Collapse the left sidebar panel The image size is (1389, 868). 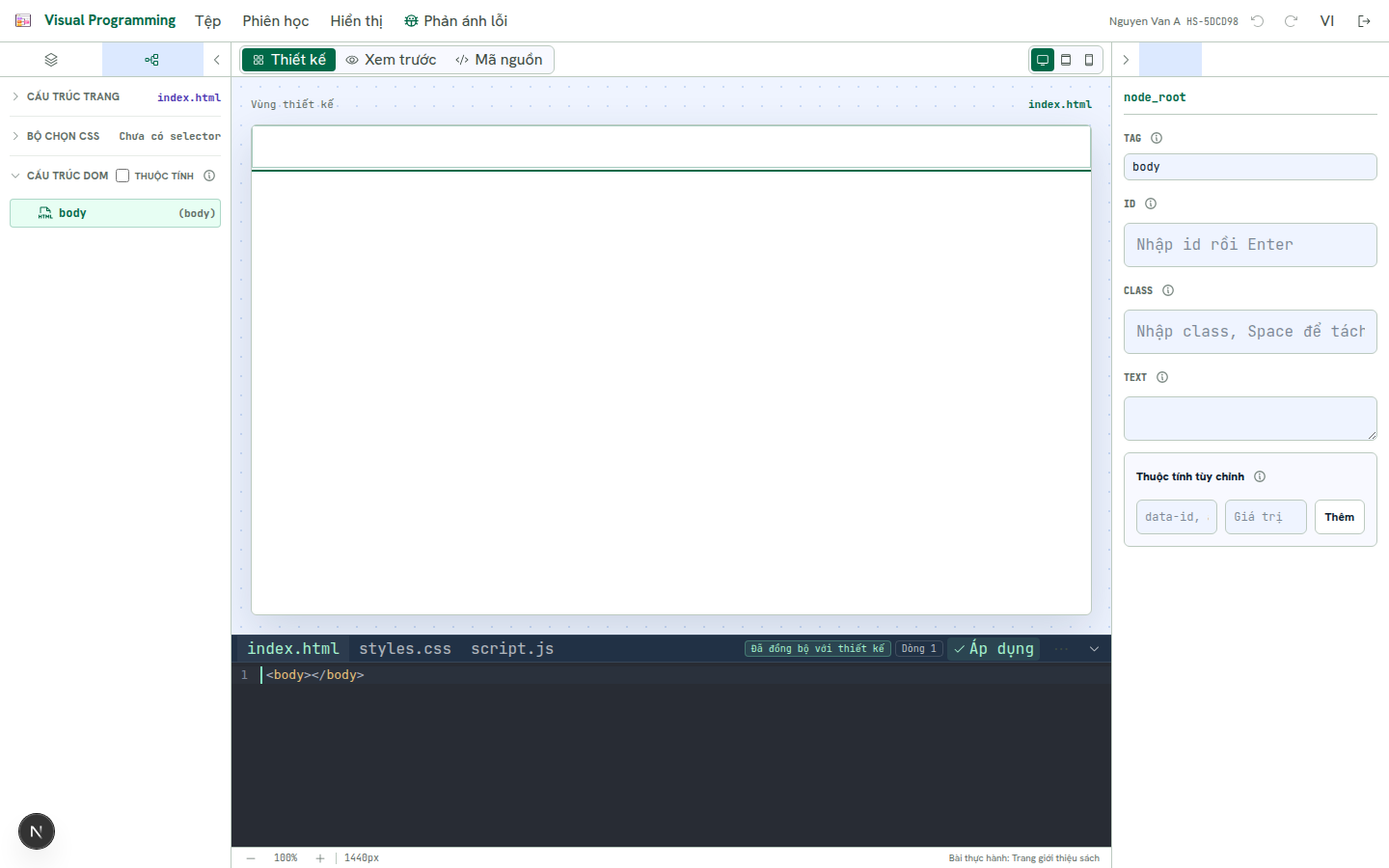(x=217, y=60)
